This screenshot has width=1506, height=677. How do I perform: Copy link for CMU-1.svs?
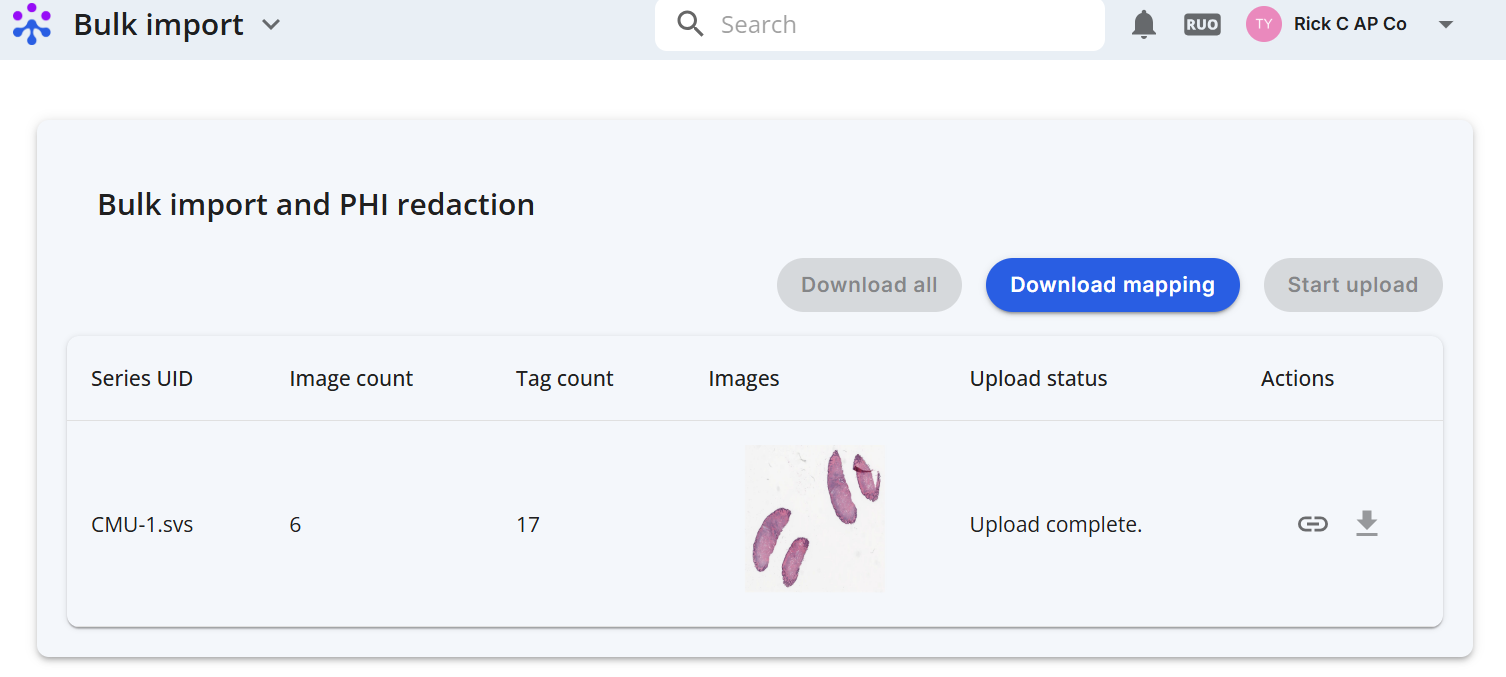pyautogui.click(x=1313, y=524)
